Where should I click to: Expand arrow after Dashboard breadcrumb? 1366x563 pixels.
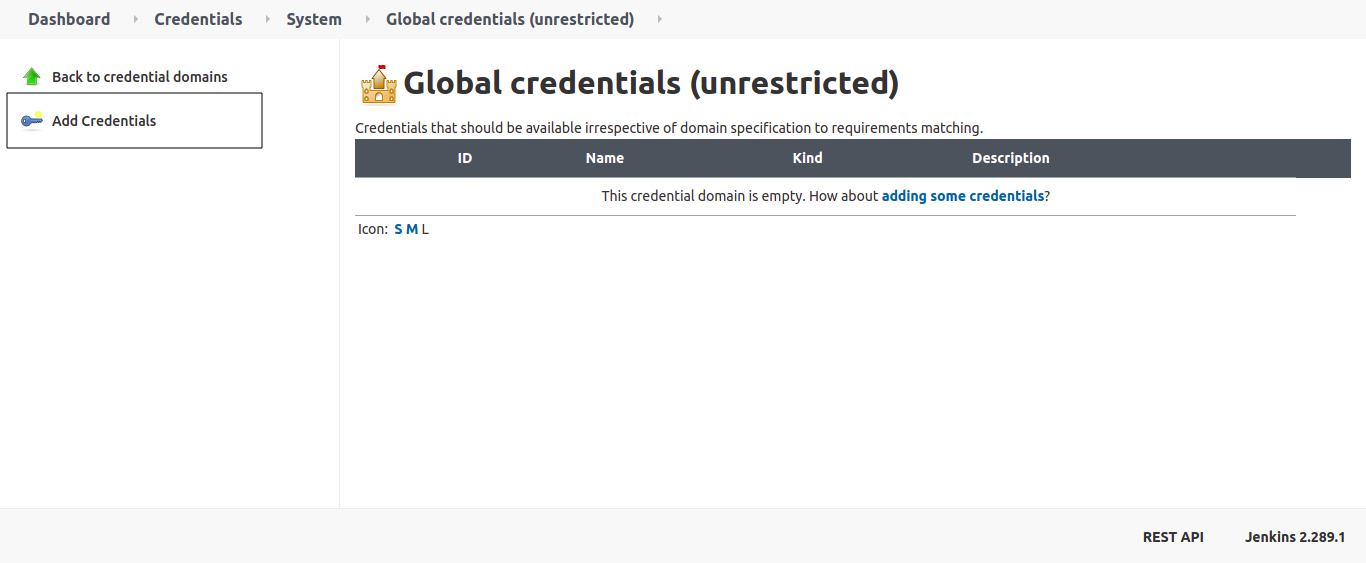[x=136, y=19]
